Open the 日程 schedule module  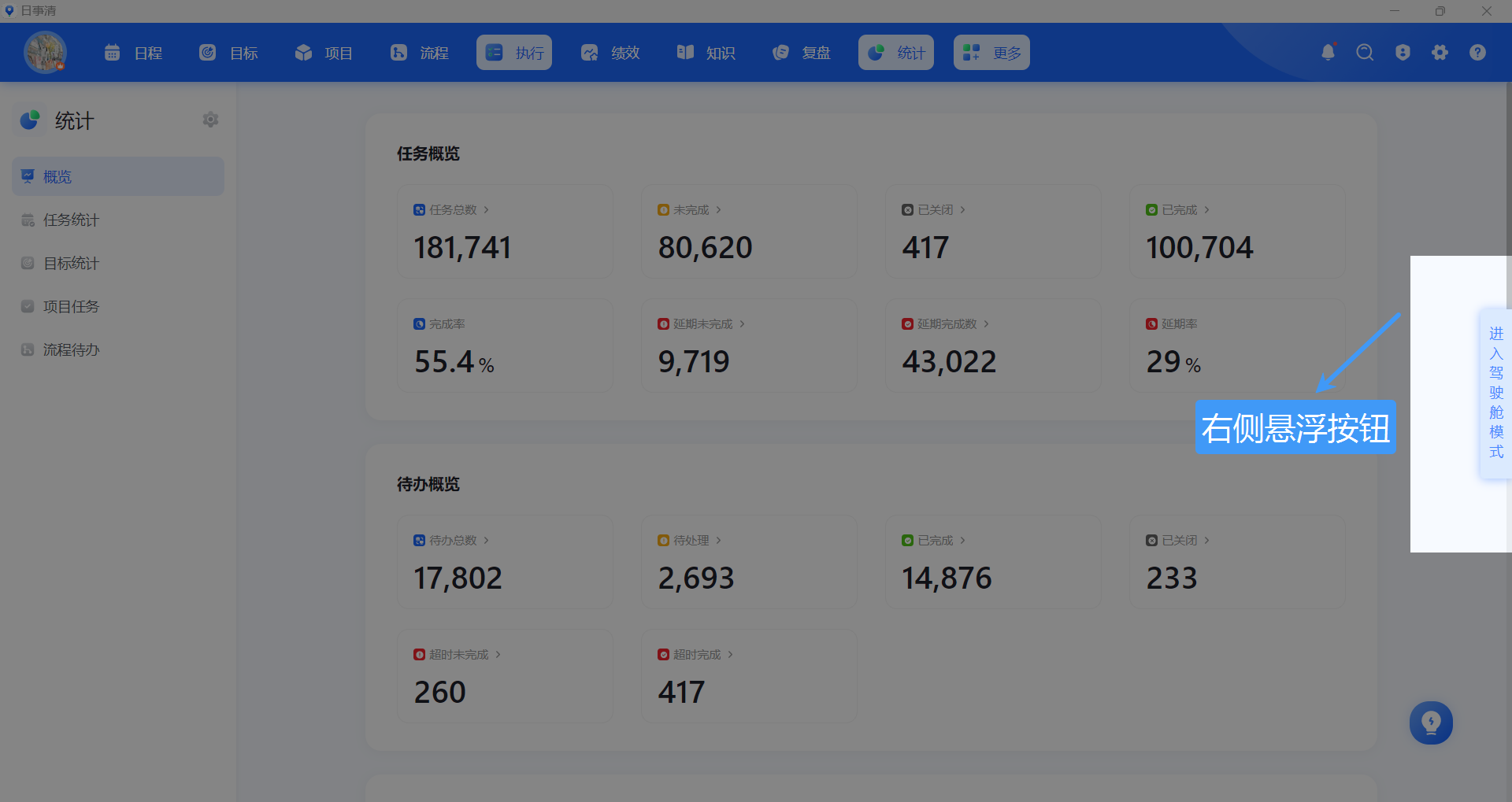click(x=133, y=53)
